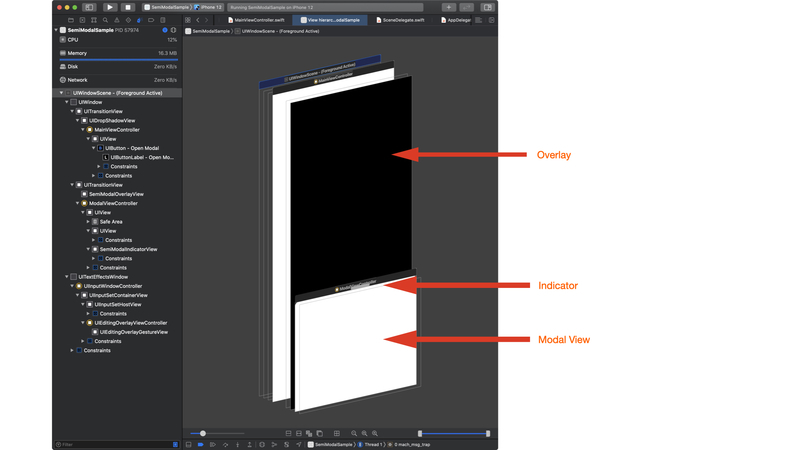
Task: Open the symbol navigator
Action: tap(94, 20)
